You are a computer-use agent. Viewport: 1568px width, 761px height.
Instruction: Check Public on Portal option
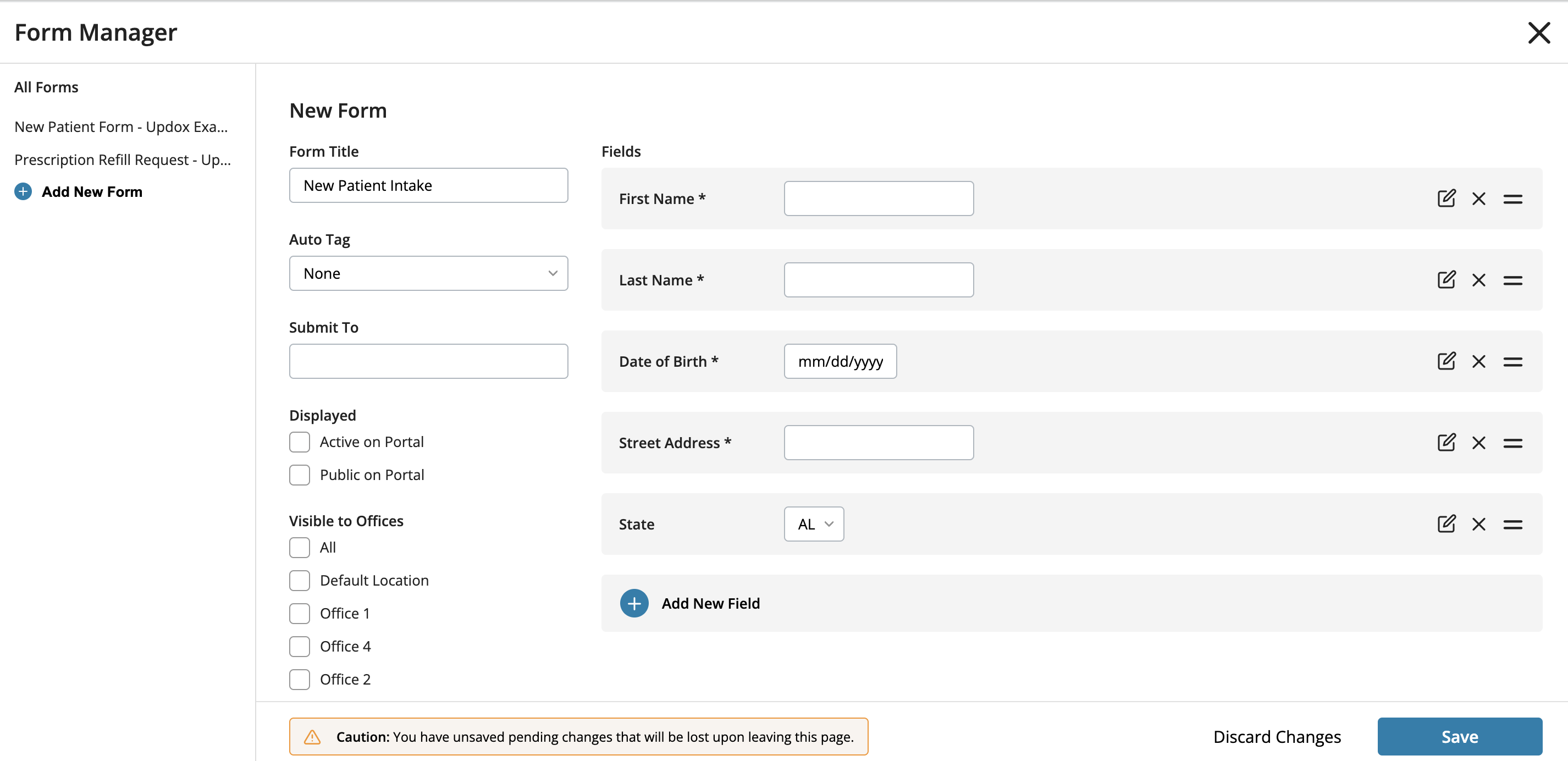tap(300, 475)
